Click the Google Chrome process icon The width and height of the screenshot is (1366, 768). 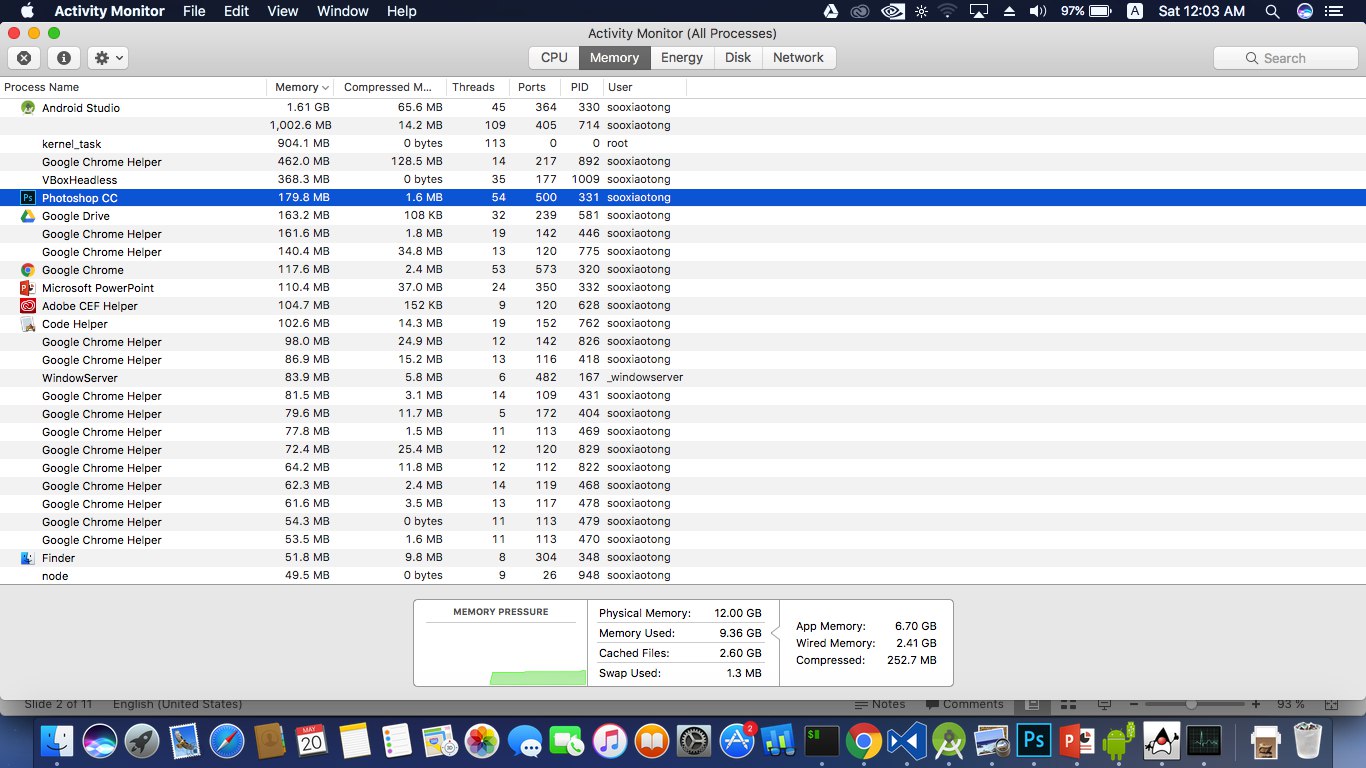(28, 269)
